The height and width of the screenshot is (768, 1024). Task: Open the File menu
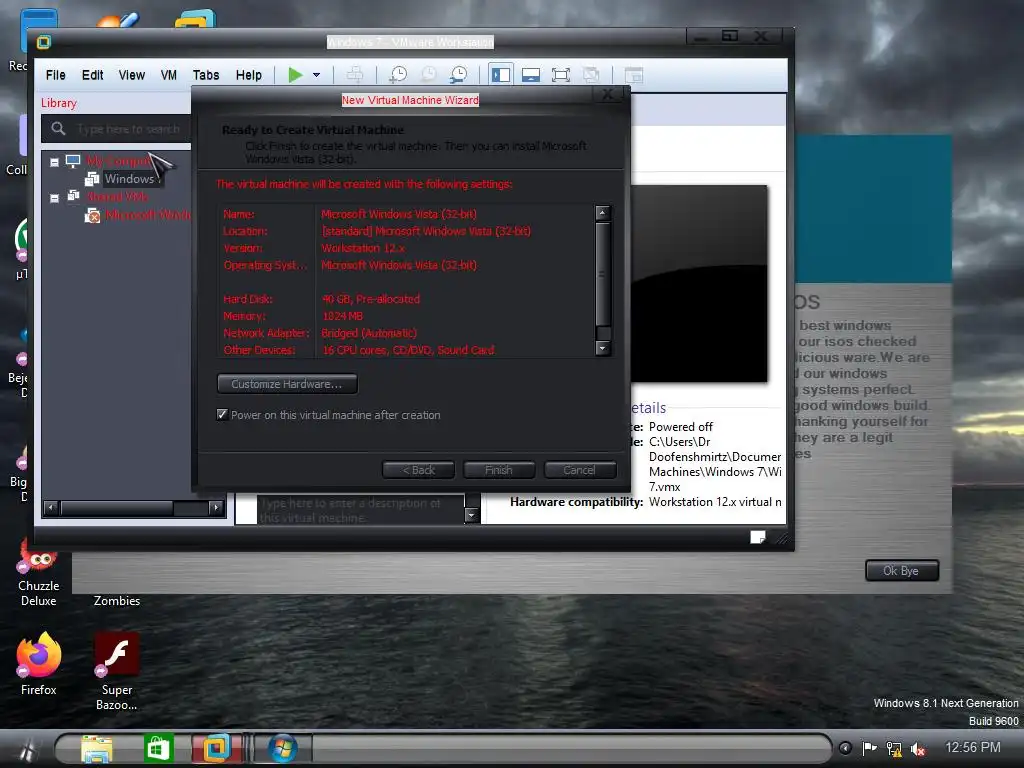click(56, 75)
